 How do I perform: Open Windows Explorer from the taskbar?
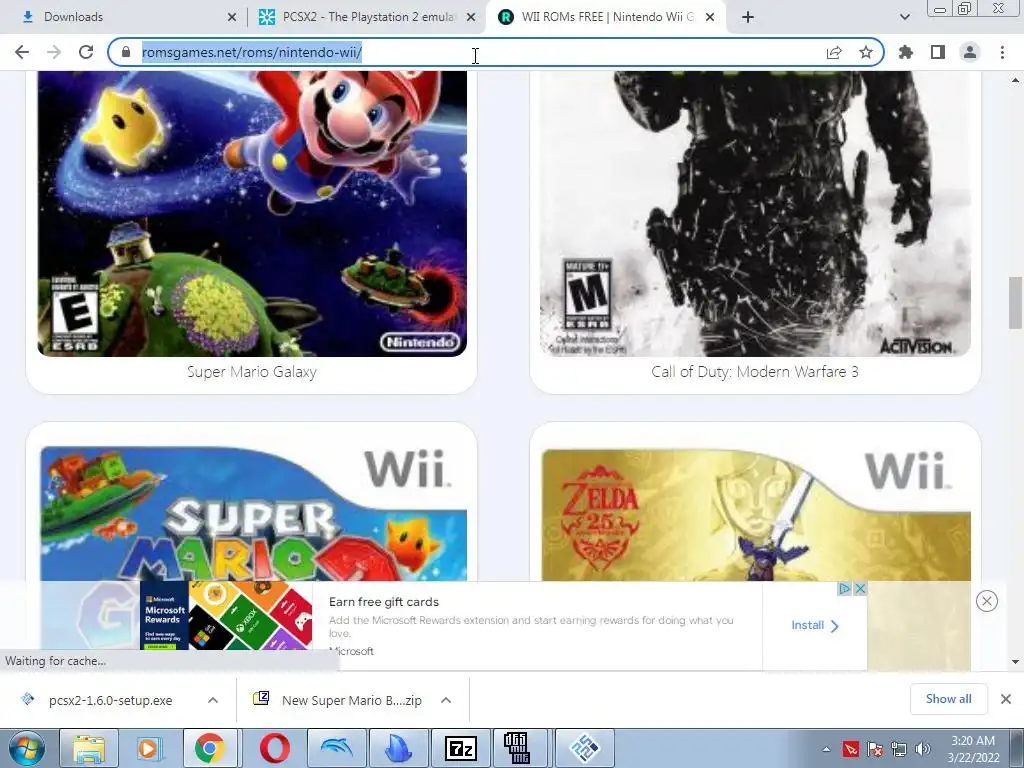[x=89, y=748]
